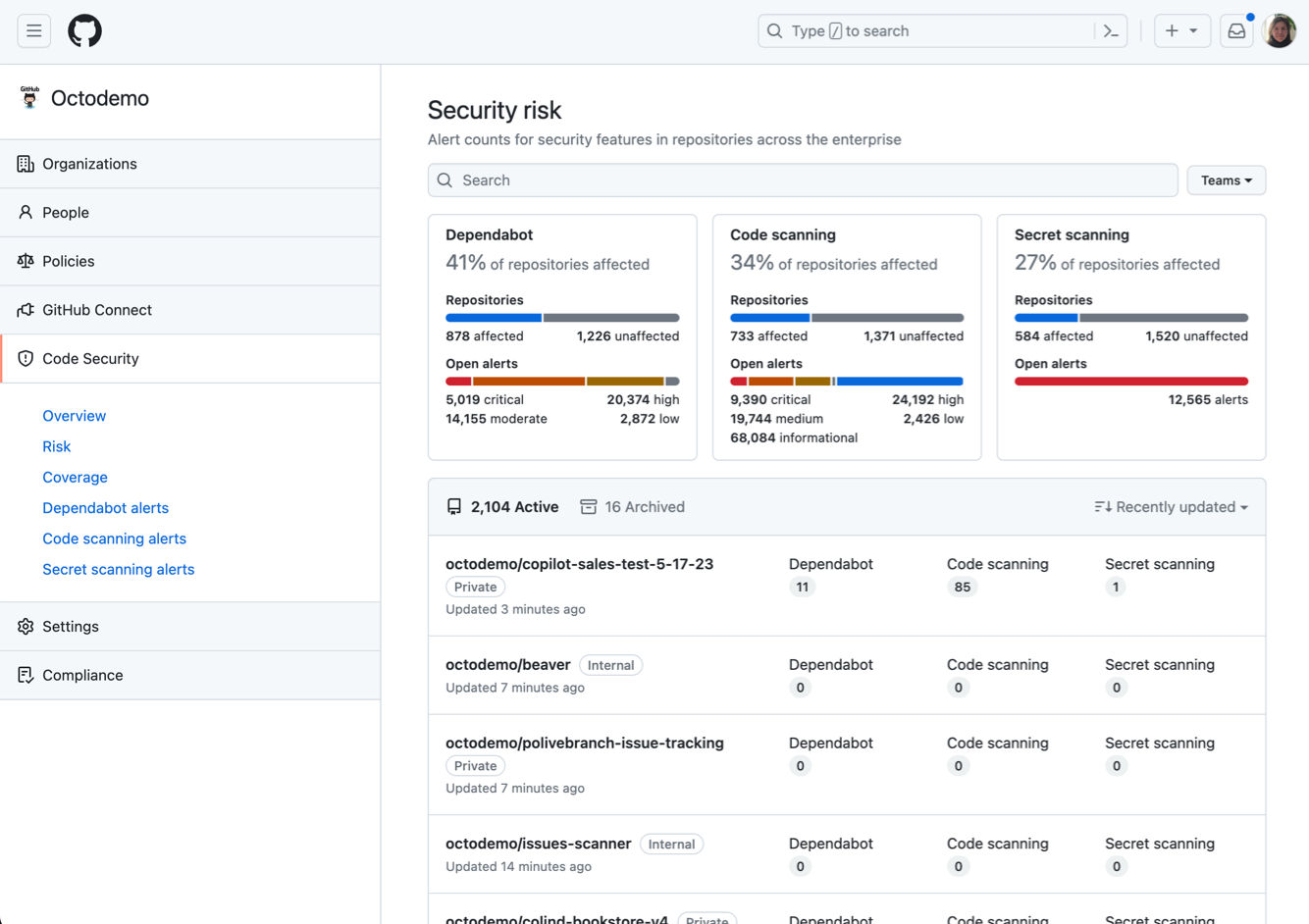Select the GitHub Connect icon
Screen dimensions: 1309x924
coord(25,309)
